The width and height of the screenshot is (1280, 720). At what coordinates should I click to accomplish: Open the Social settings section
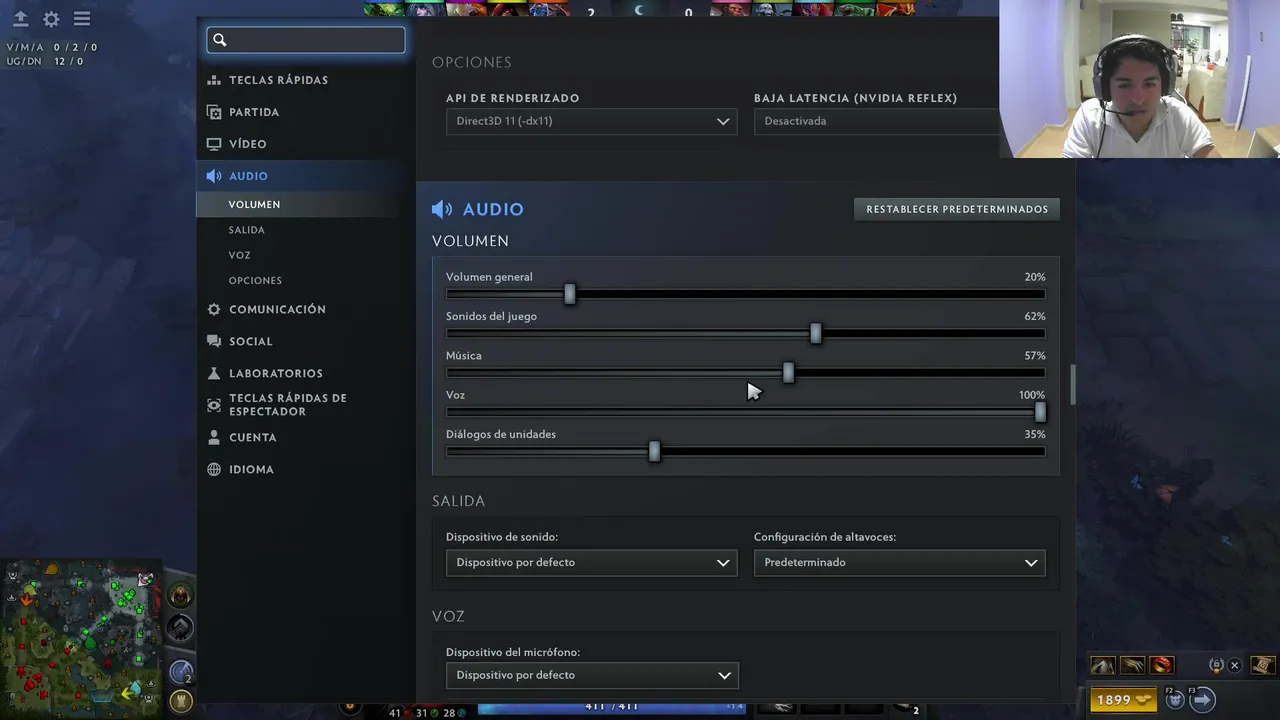(x=250, y=341)
